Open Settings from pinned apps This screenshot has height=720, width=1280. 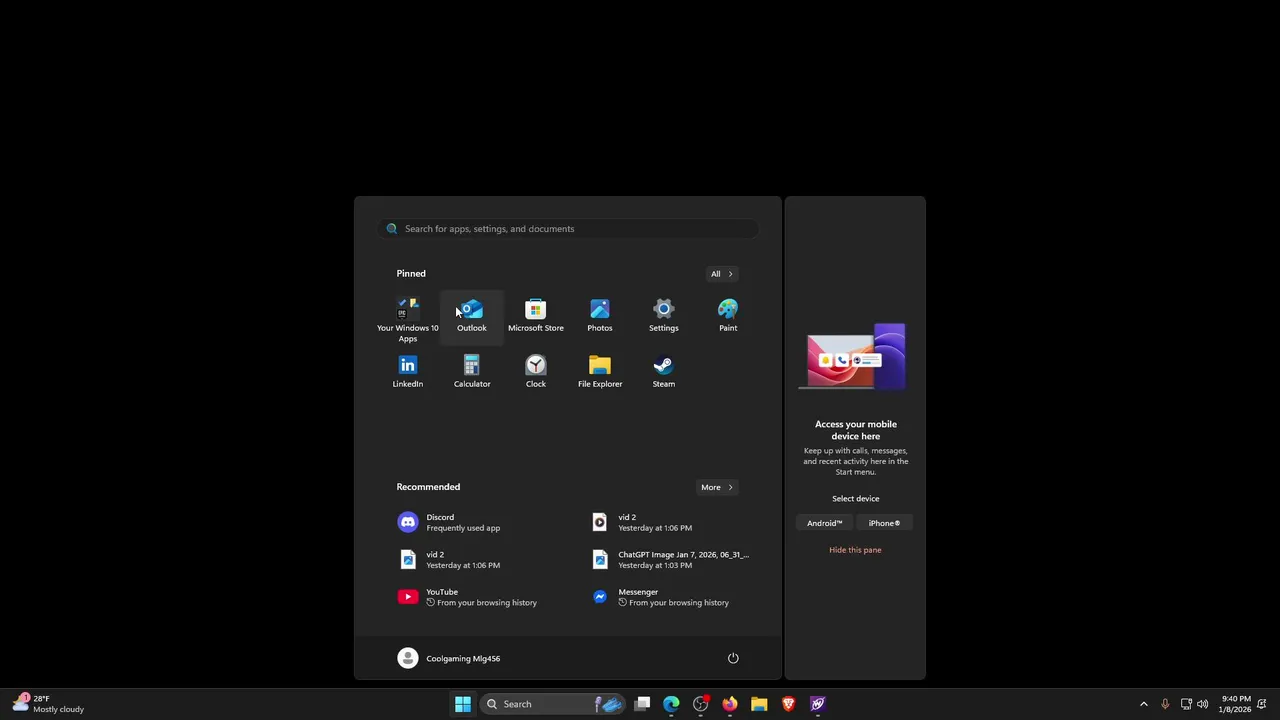[x=663, y=316]
